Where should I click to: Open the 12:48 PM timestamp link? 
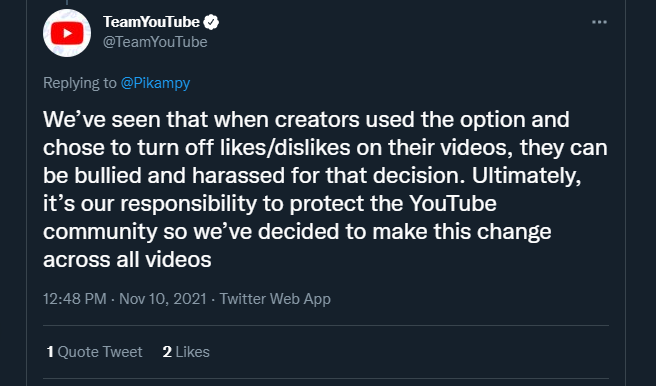click(x=74, y=299)
